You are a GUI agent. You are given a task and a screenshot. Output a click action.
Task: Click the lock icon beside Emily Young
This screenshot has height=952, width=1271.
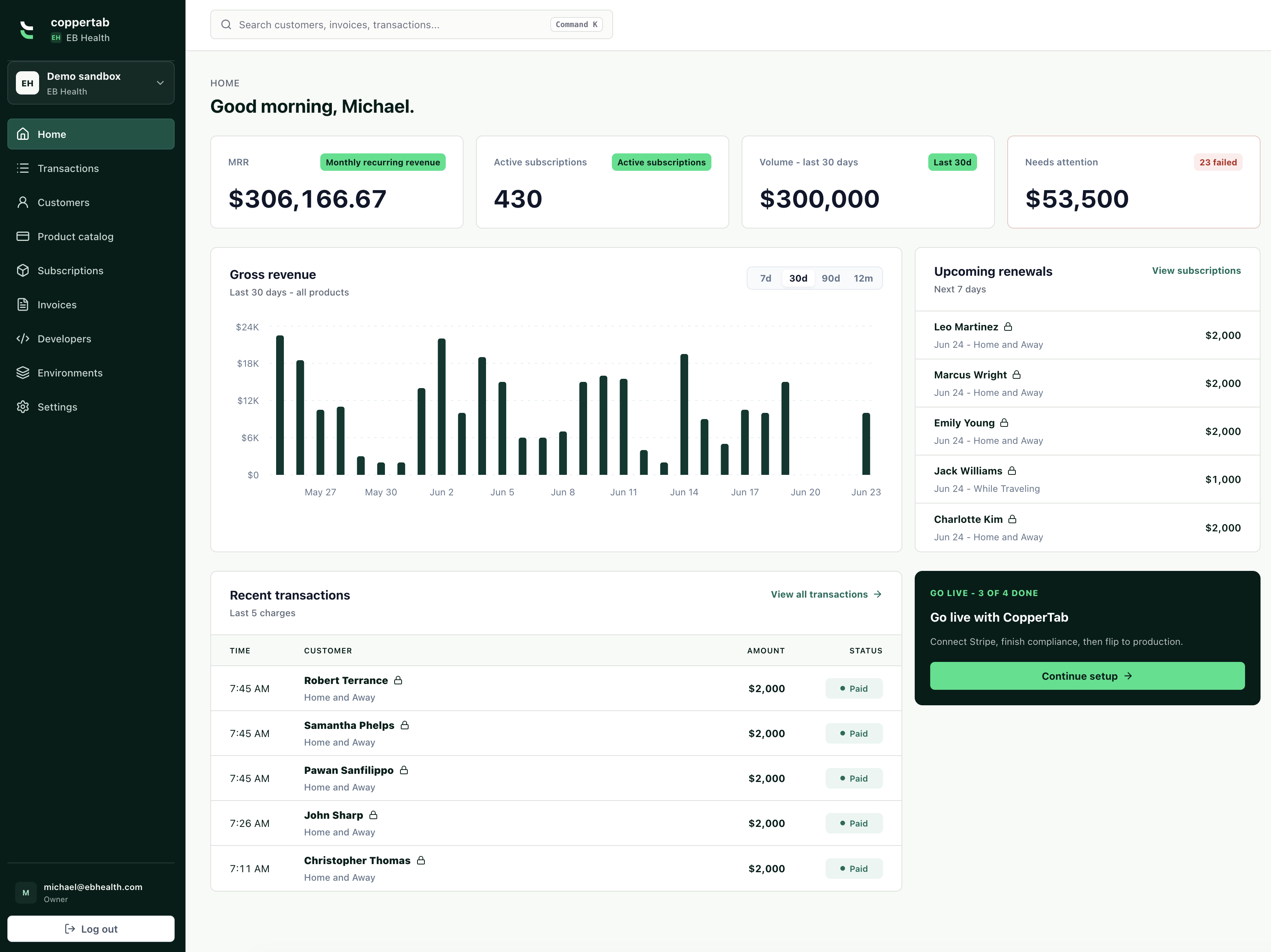pyautogui.click(x=1004, y=422)
